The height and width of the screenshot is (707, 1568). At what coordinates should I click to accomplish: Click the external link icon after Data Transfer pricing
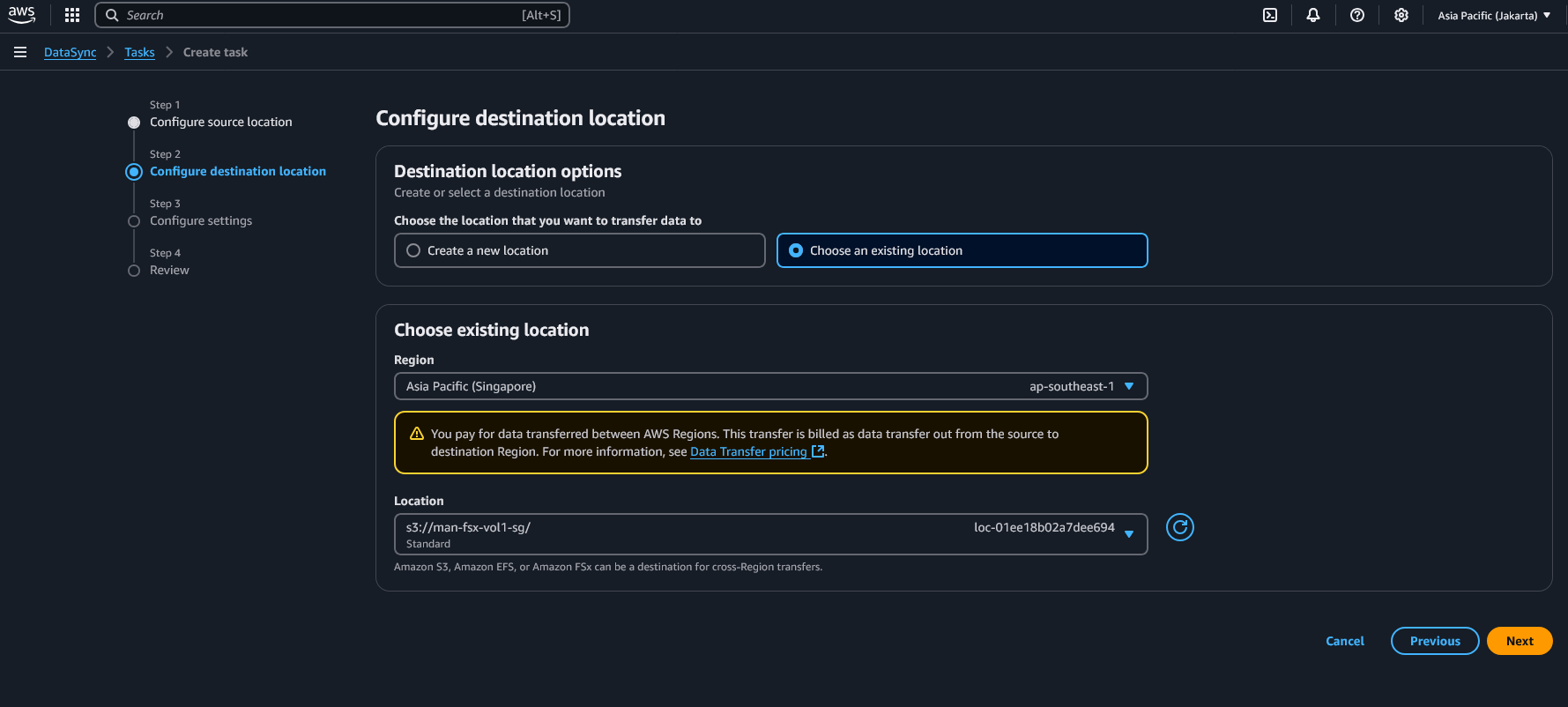click(818, 451)
